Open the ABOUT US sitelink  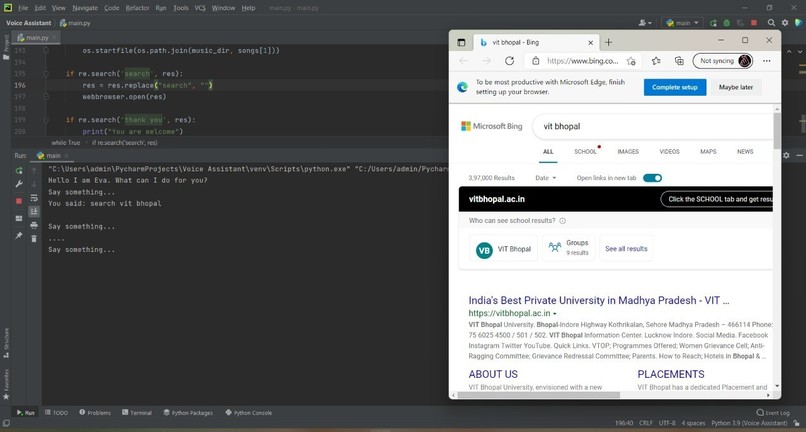[x=493, y=374]
